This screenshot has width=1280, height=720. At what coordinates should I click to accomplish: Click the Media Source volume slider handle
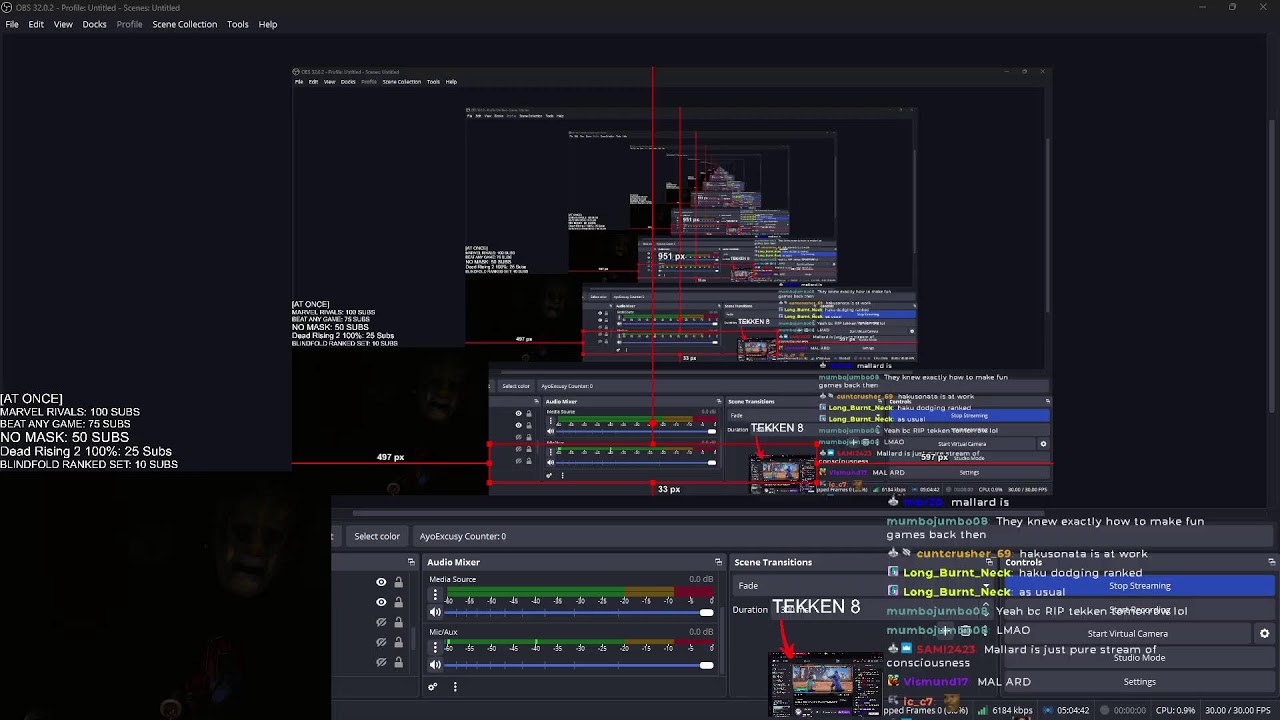coord(706,612)
